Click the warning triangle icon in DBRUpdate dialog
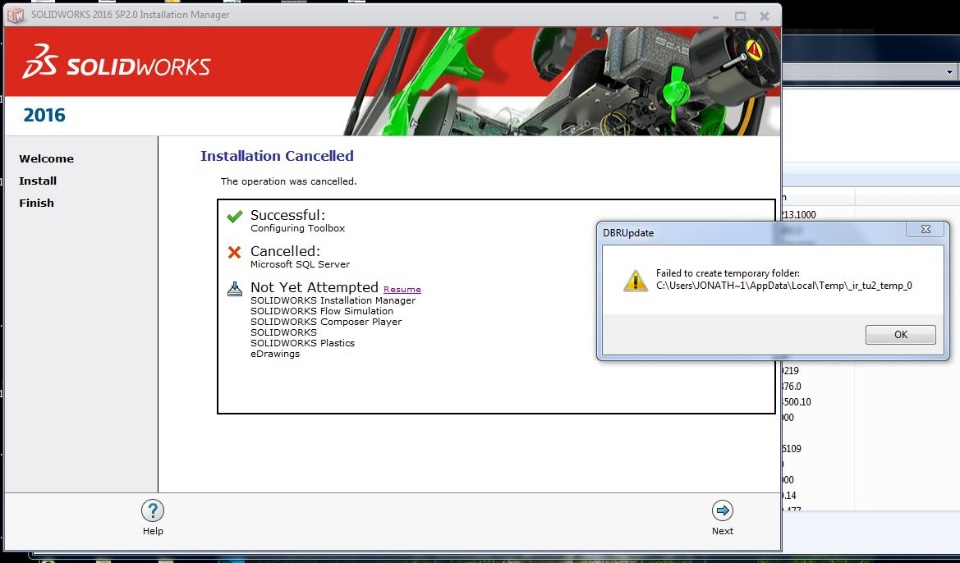This screenshot has width=960, height=563. click(x=636, y=281)
